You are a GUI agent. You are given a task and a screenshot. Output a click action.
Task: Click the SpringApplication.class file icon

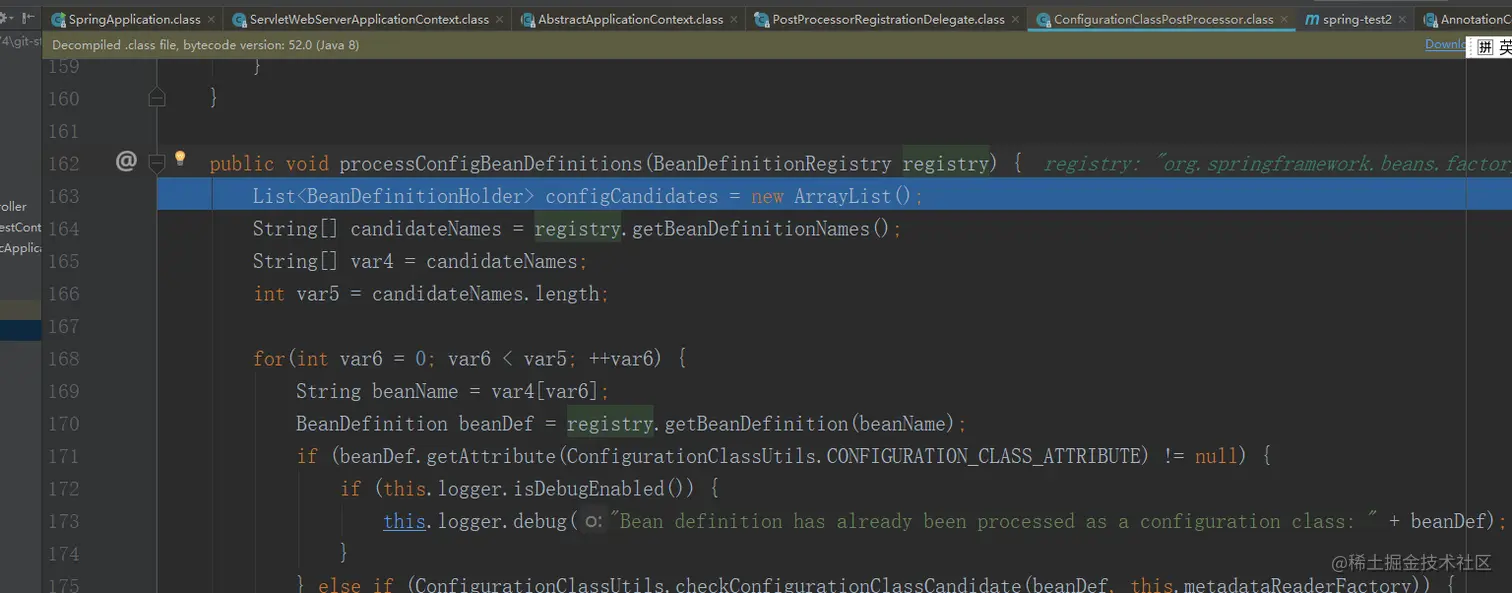(58, 19)
